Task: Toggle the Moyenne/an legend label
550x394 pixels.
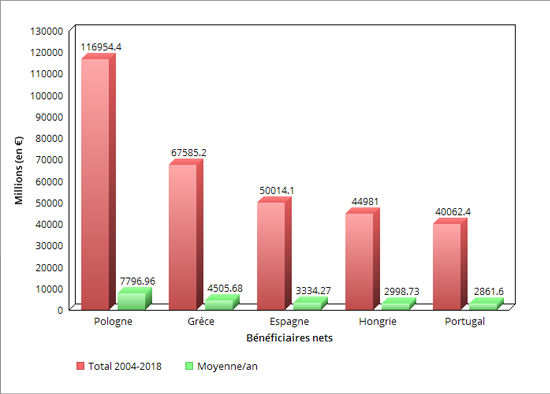Action: click(227, 366)
